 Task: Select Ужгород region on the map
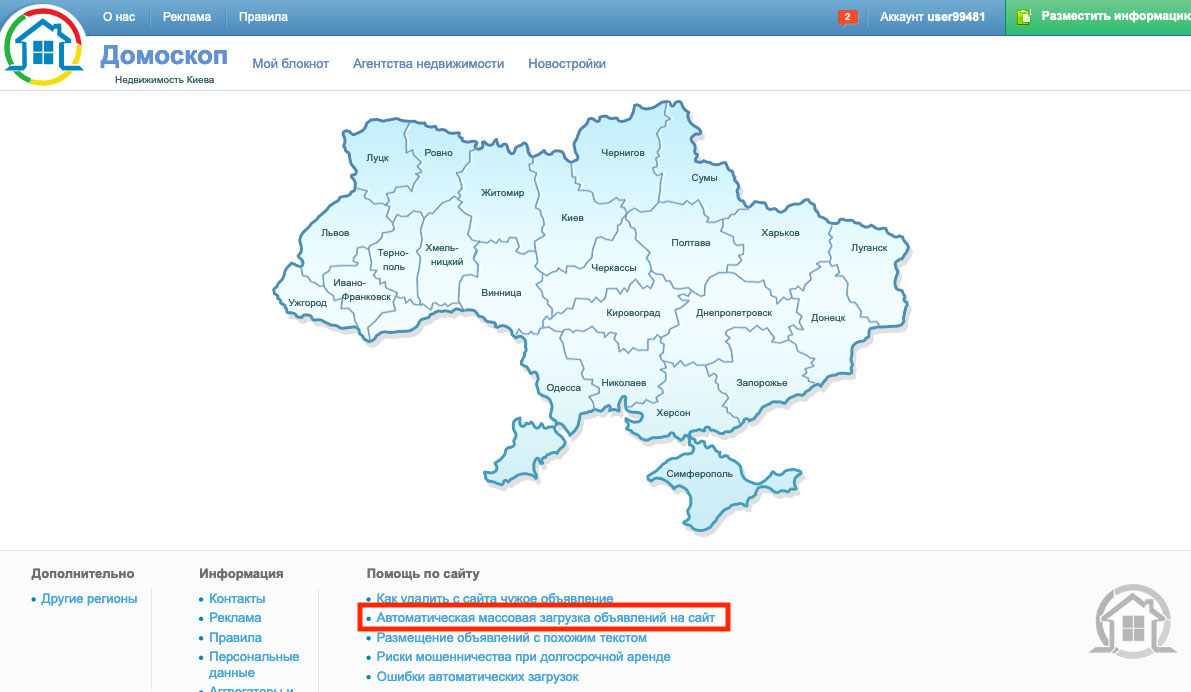coord(307,303)
